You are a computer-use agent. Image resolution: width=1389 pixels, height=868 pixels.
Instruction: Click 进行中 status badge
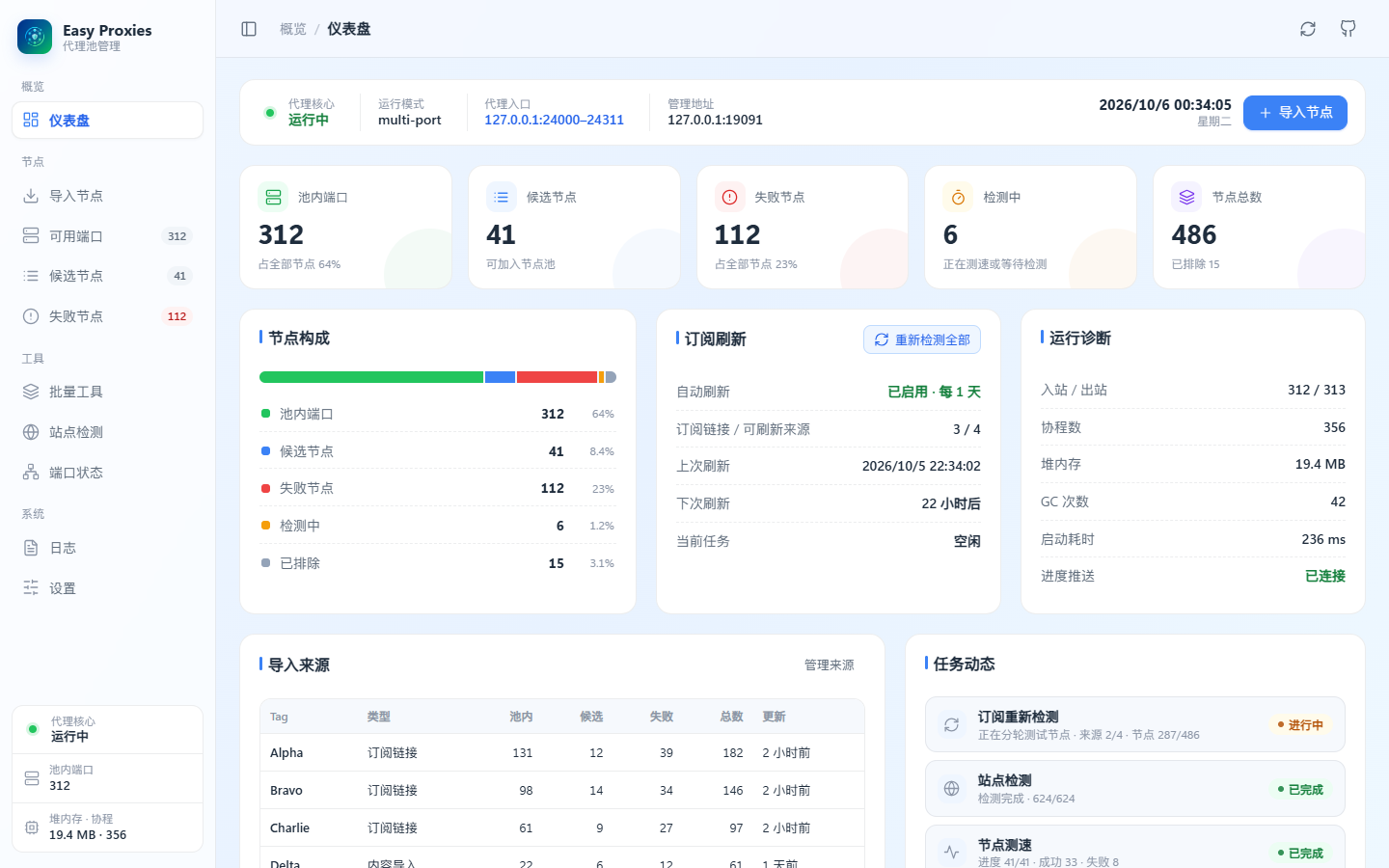pyautogui.click(x=1299, y=724)
